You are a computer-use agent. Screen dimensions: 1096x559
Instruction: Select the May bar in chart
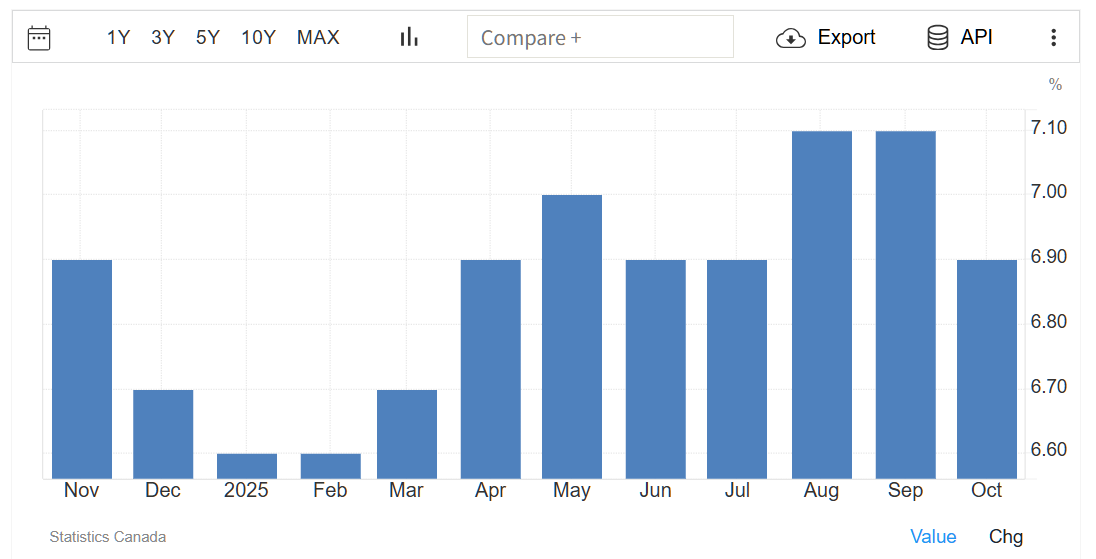[572, 337]
